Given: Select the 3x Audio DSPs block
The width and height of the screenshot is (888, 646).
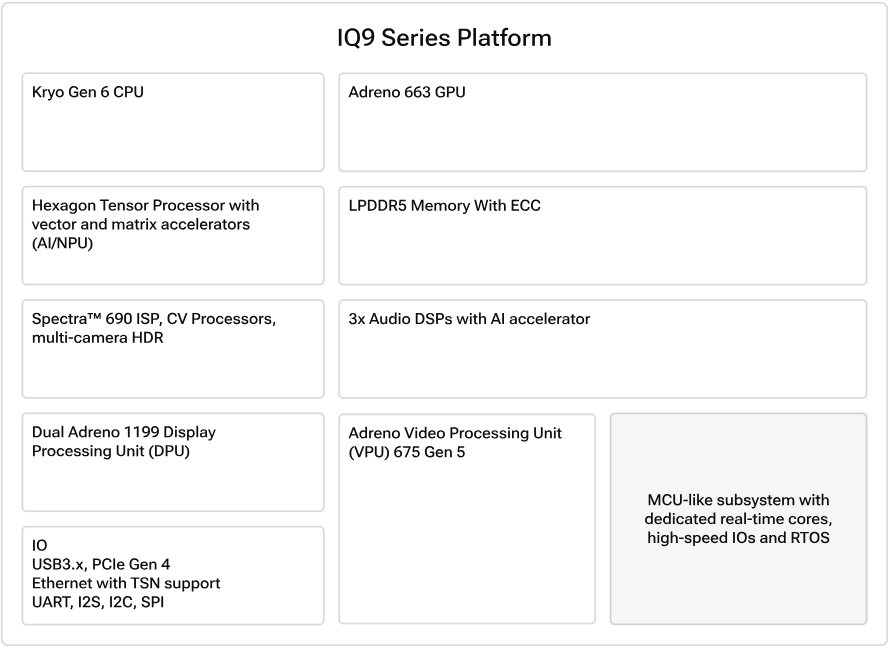Looking at the screenshot, I should 603,349.
